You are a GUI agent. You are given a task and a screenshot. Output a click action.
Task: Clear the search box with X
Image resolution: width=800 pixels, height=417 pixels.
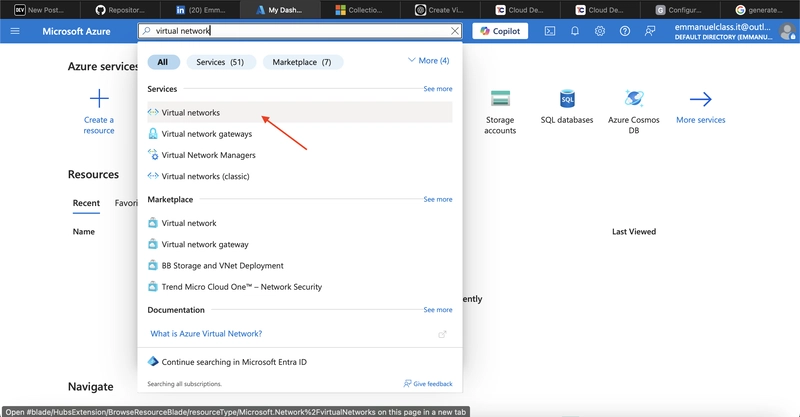(455, 31)
